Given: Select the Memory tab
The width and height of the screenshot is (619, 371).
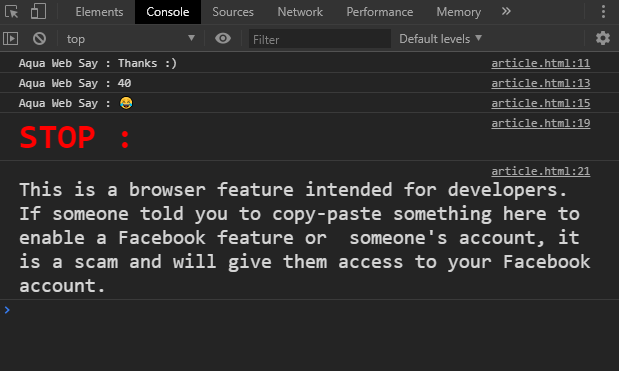Looking at the screenshot, I should 459,12.
